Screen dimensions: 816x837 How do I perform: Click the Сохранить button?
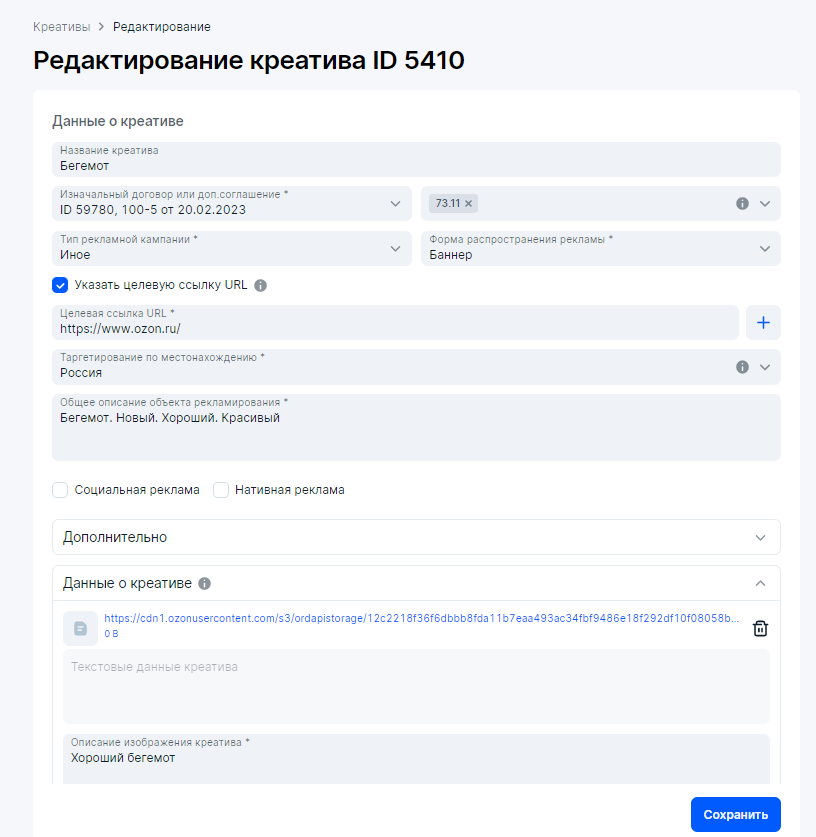coord(735,814)
